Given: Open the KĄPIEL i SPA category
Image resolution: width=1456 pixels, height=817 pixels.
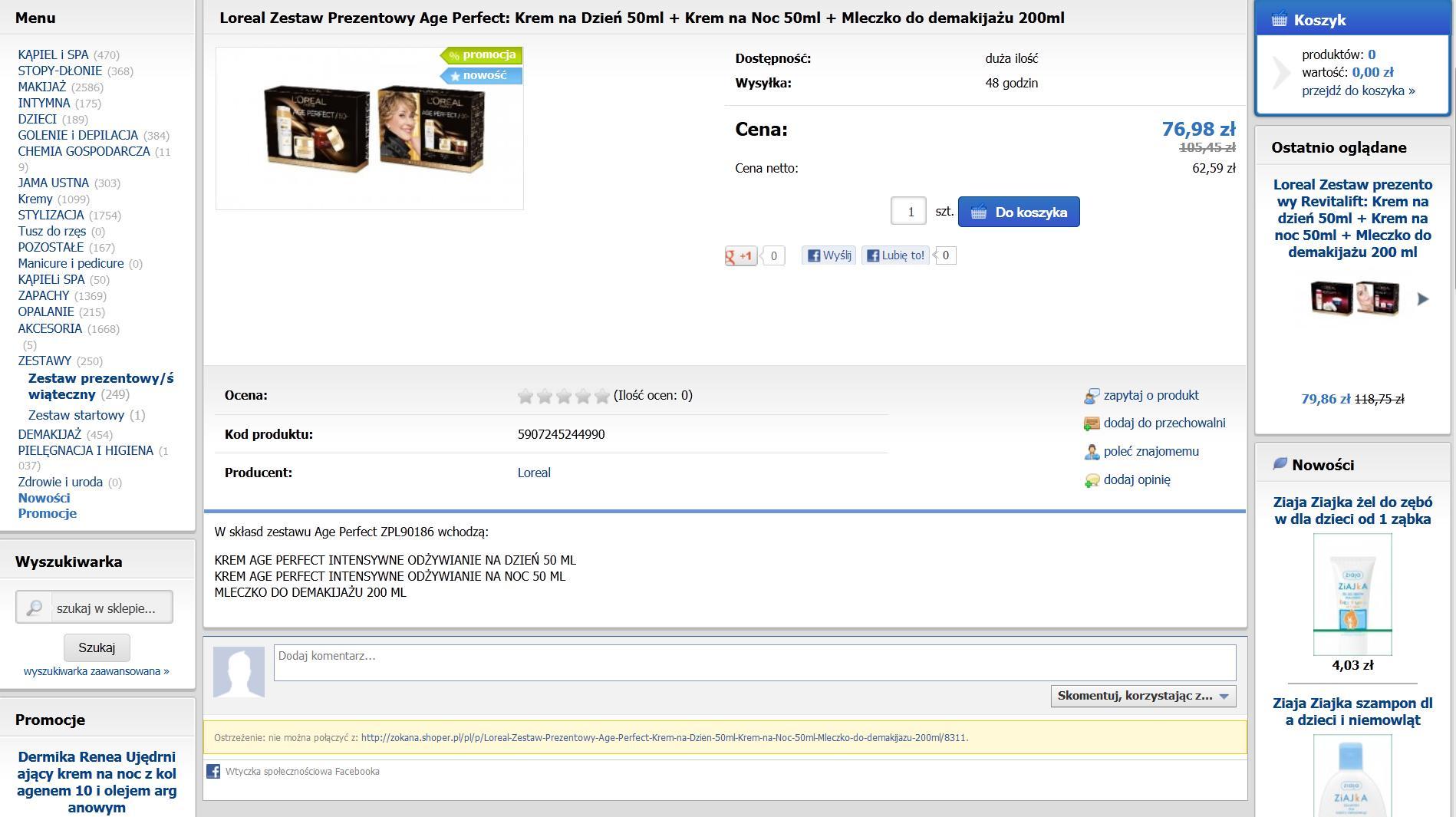Looking at the screenshot, I should coord(53,54).
